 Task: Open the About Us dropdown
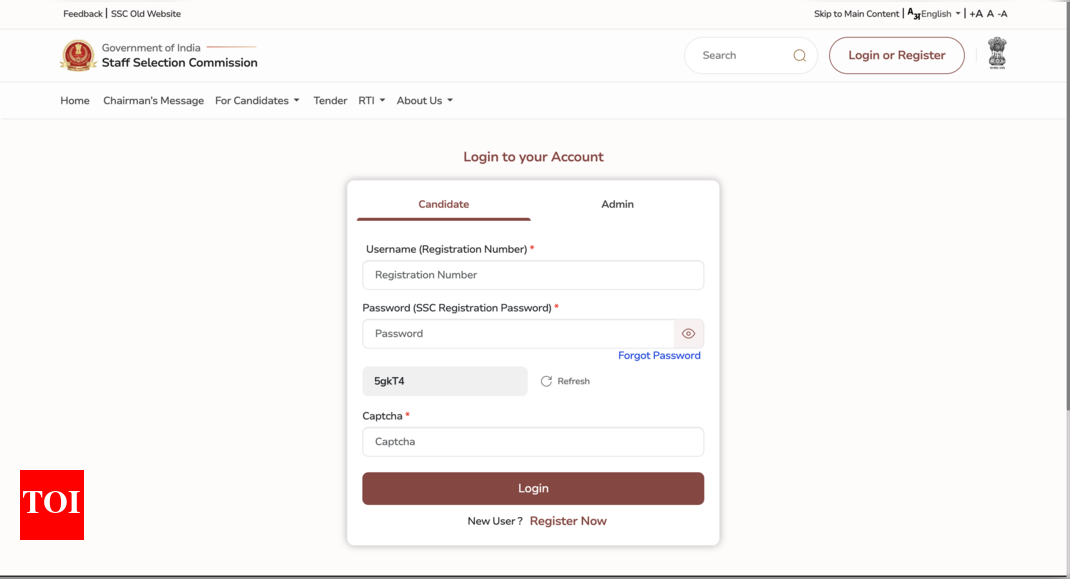[424, 101]
